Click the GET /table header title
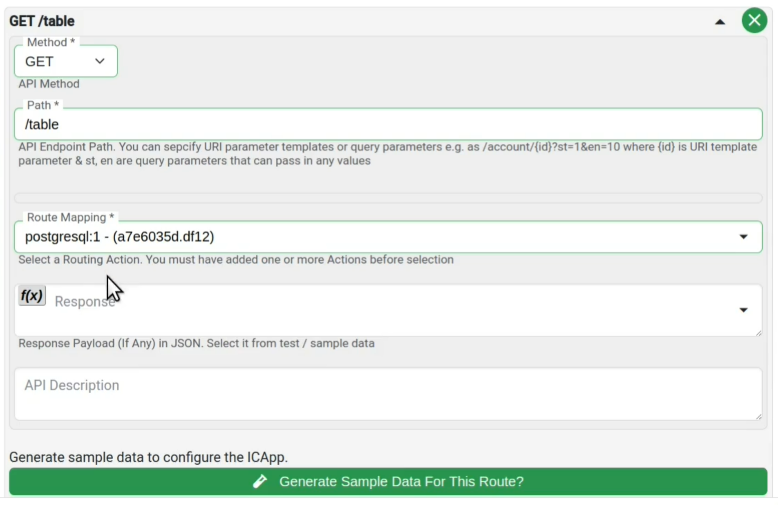The width and height of the screenshot is (778, 505). coord(42,21)
